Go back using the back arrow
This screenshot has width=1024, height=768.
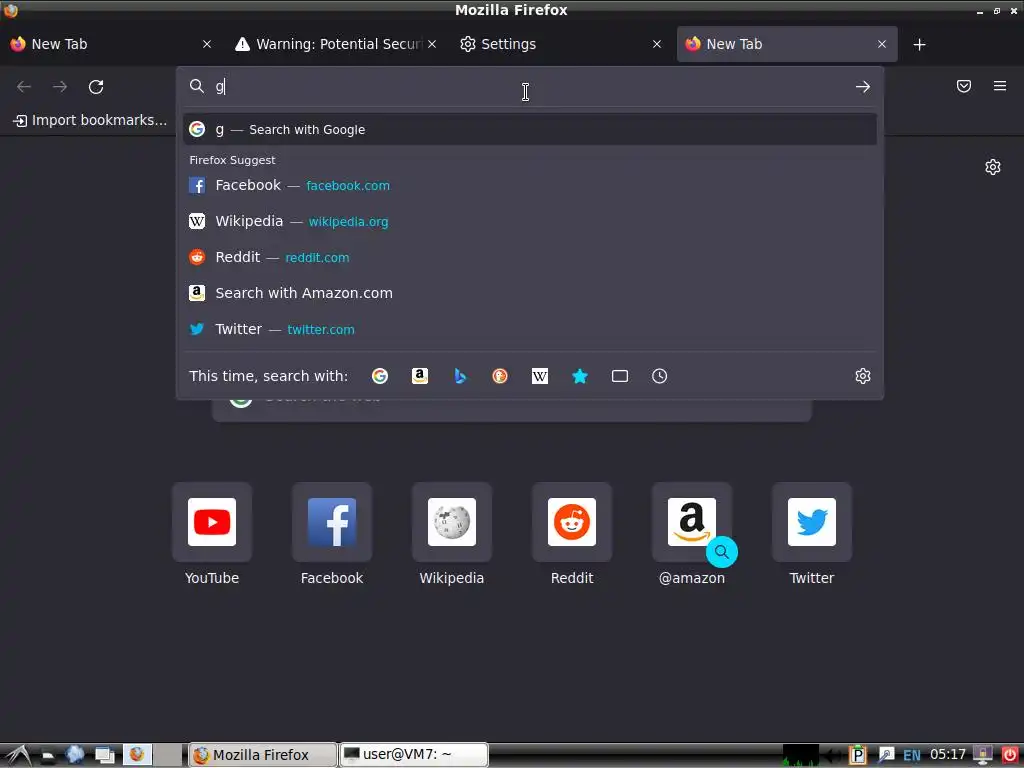pyautogui.click(x=24, y=87)
